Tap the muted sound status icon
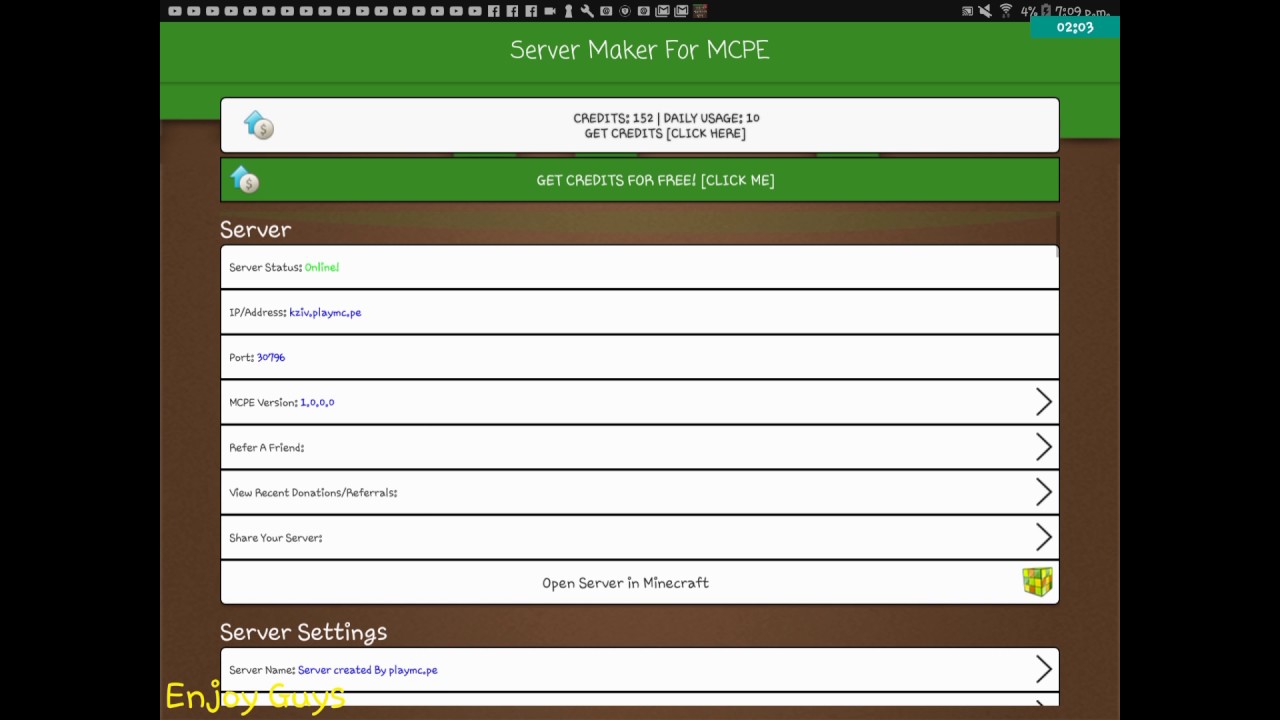 coord(985,11)
